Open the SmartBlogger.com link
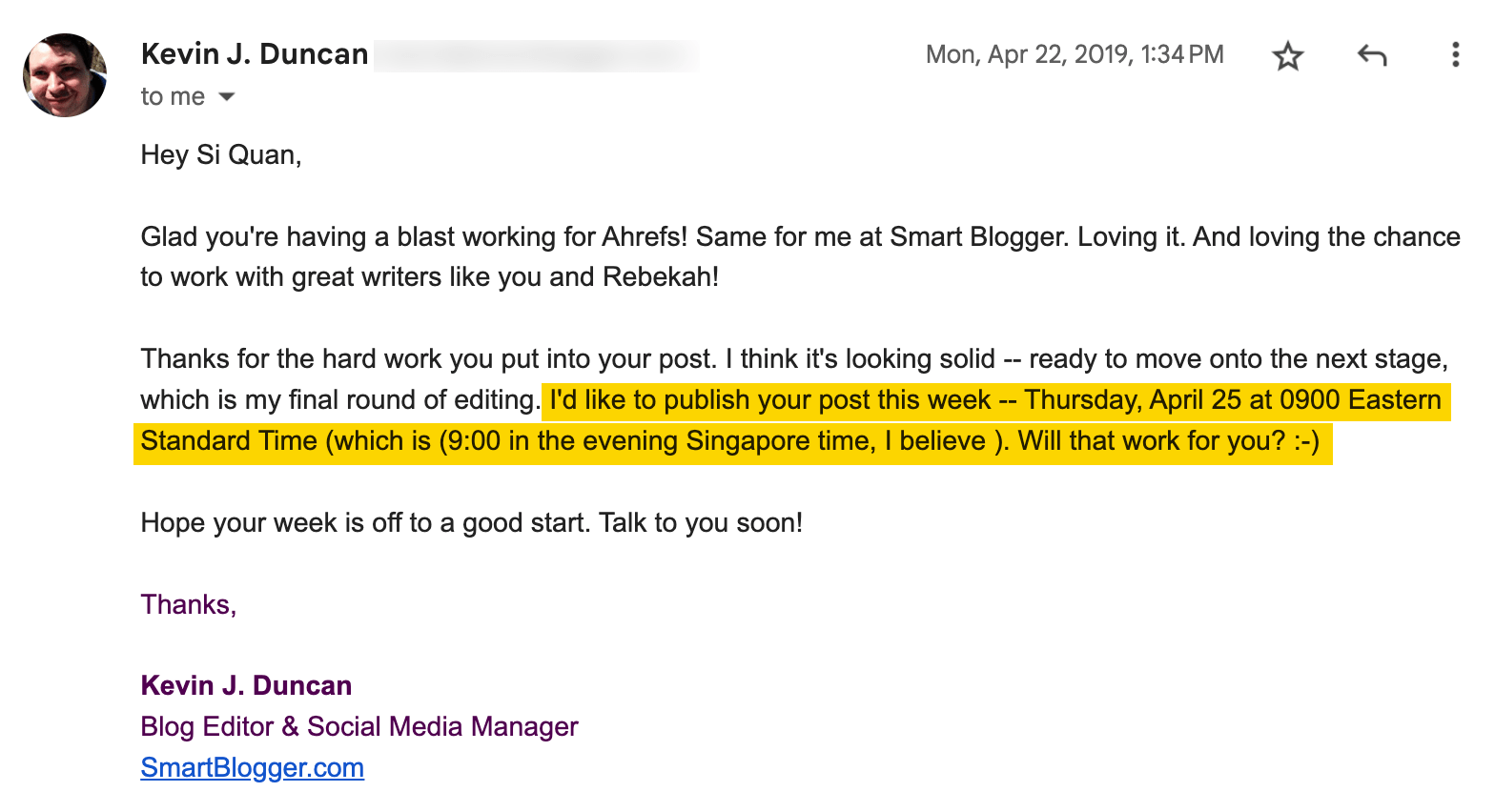 252,767
